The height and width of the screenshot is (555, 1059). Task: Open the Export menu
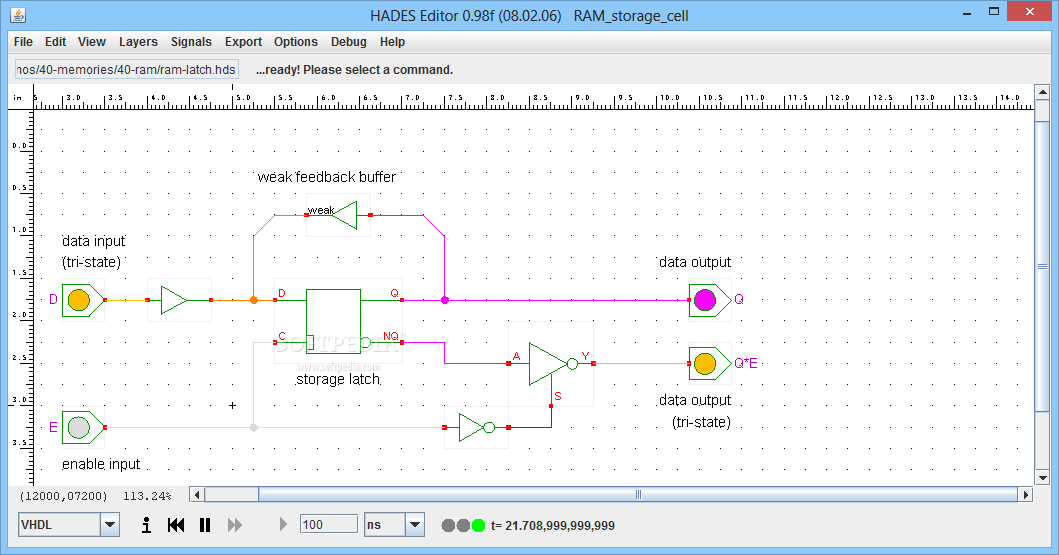243,42
